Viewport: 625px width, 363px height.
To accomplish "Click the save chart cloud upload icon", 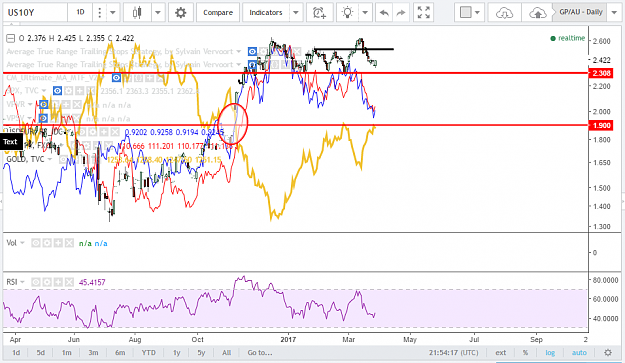I will 537,12.
